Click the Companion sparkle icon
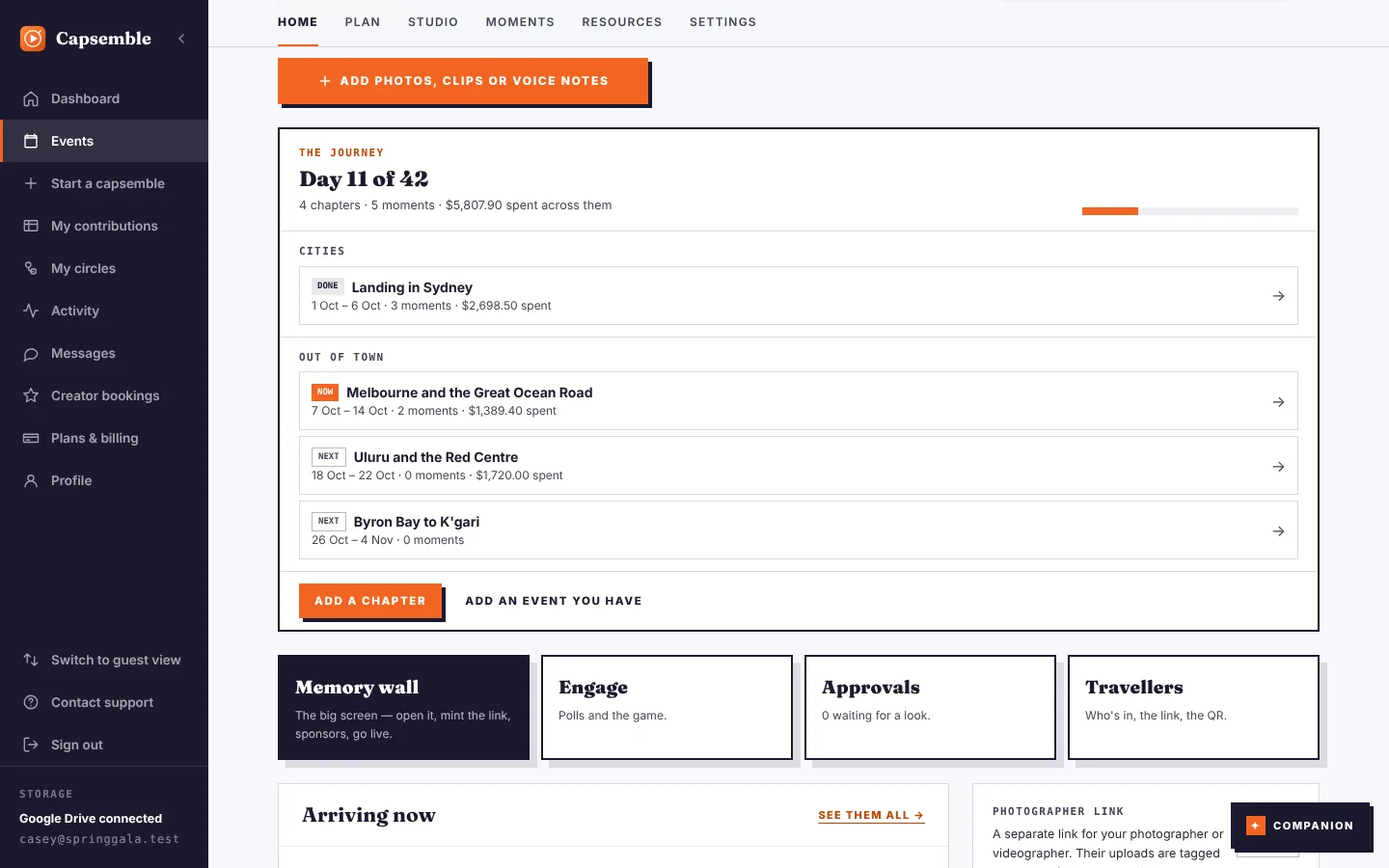 tap(1255, 826)
